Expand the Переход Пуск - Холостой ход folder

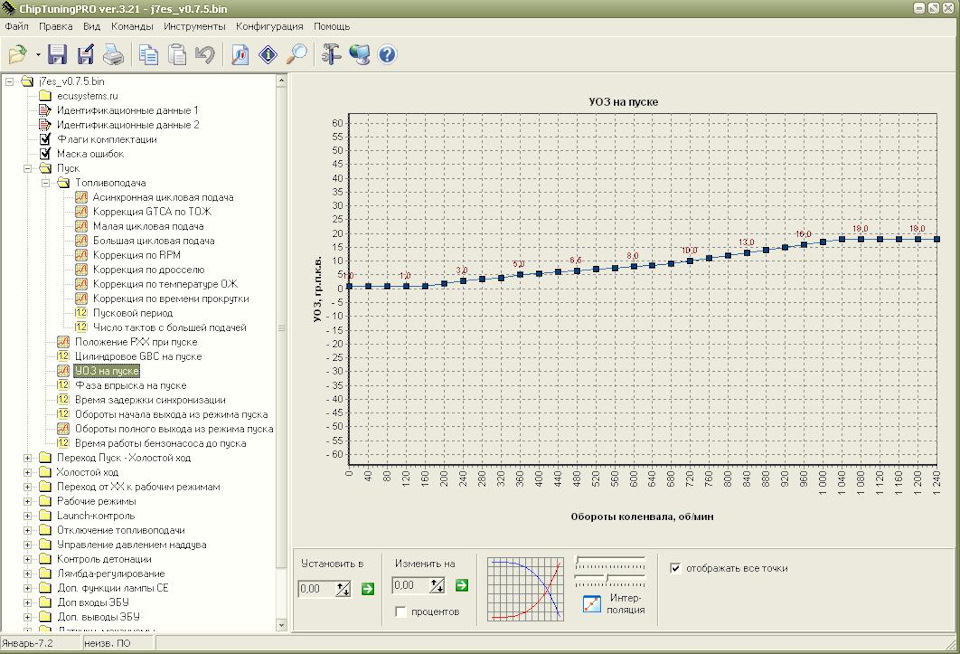pyautogui.click(x=28, y=458)
